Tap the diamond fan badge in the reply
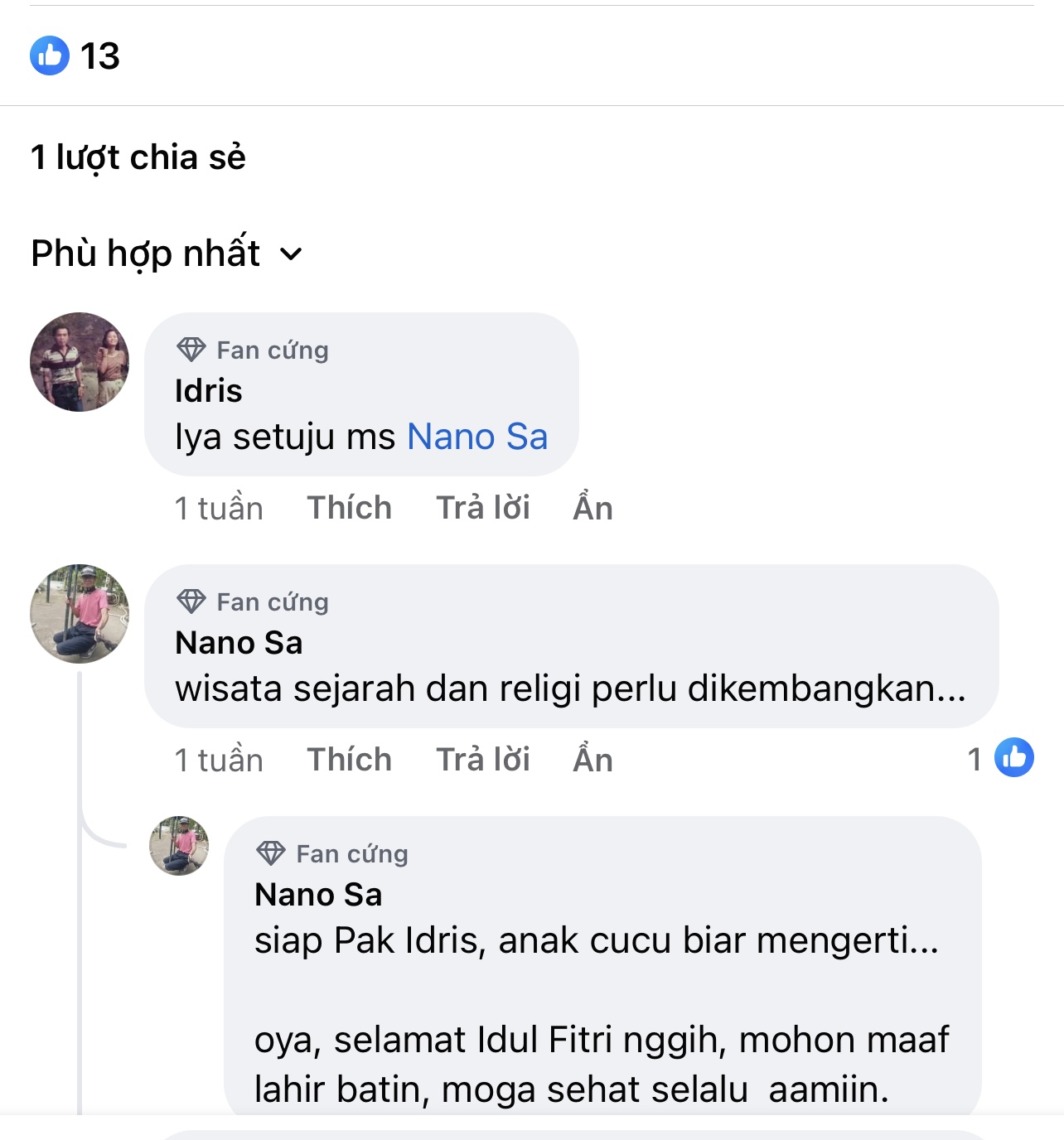Screen dimensions: 1064x1140 coord(271,853)
